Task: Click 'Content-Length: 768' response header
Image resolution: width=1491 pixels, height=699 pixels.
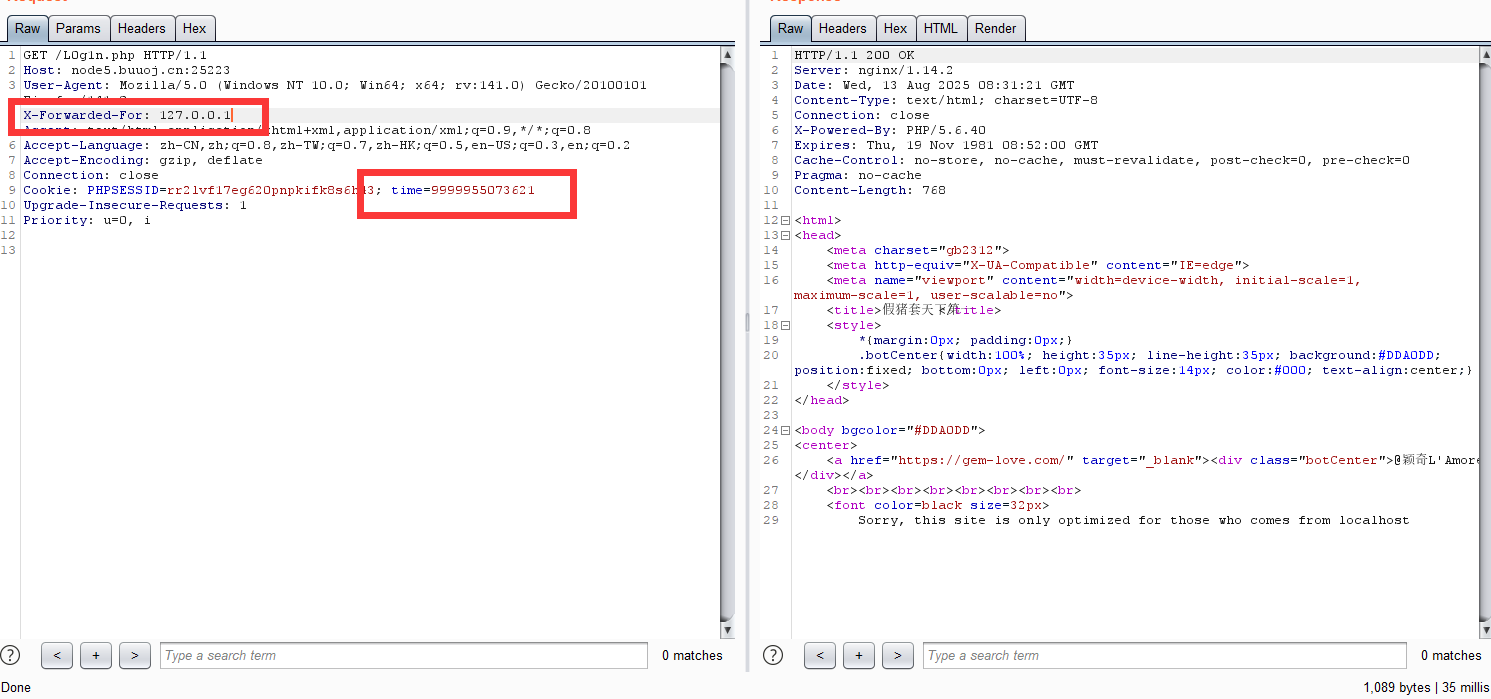Action: (870, 190)
